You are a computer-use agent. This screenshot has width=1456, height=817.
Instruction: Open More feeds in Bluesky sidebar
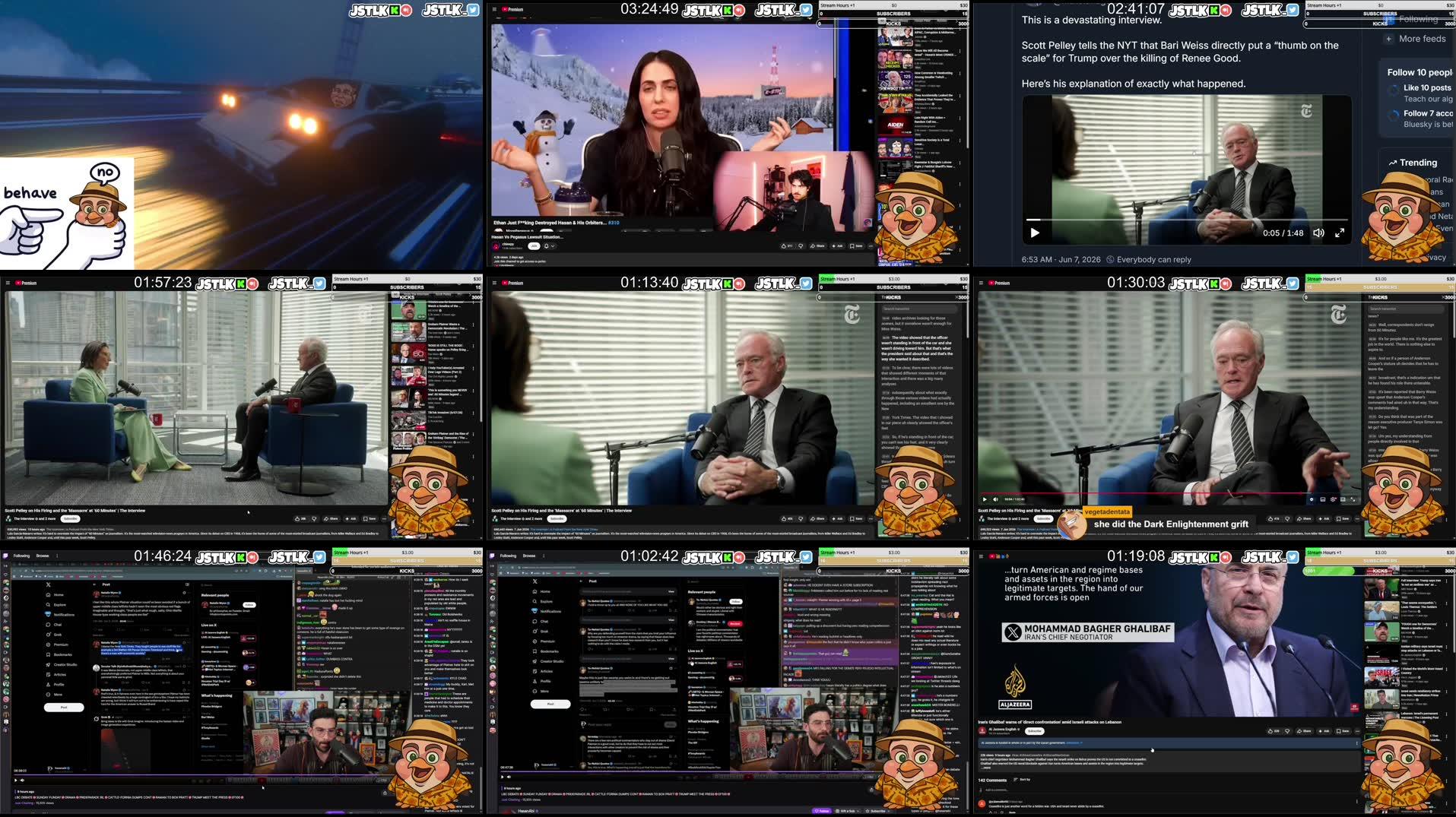(1422, 39)
